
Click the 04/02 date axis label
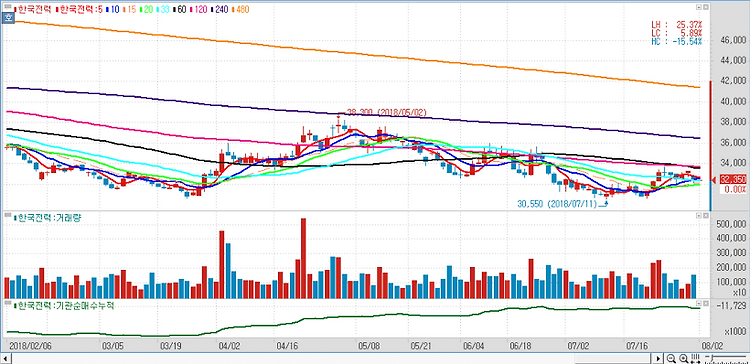[229, 345]
